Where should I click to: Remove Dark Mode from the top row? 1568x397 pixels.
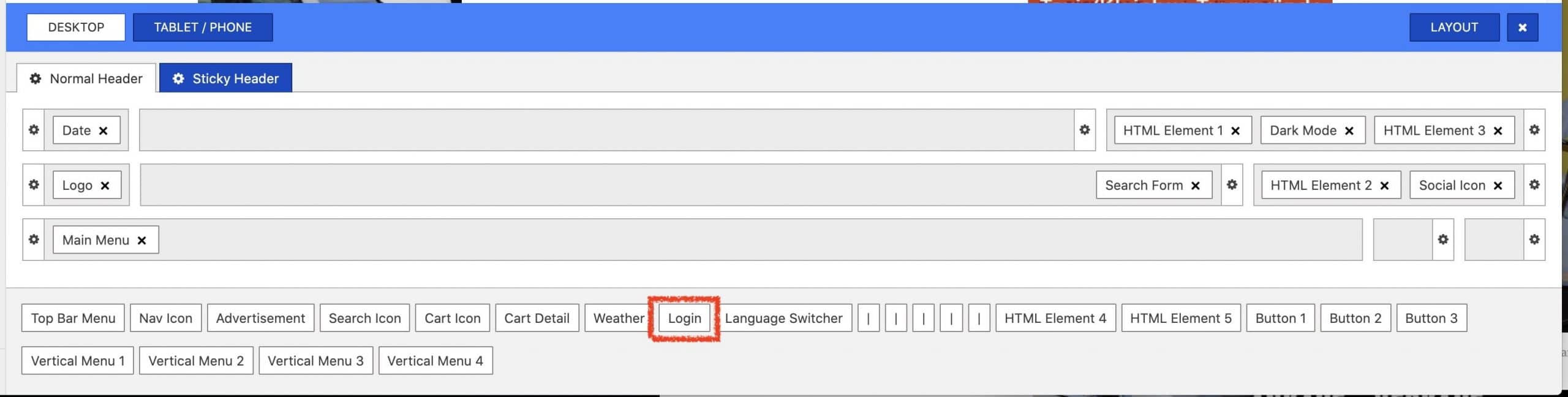tap(1349, 130)
